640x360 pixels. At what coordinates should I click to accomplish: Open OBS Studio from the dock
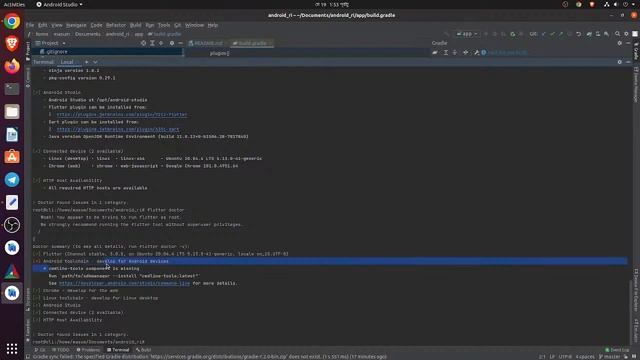tap(12, 225)
